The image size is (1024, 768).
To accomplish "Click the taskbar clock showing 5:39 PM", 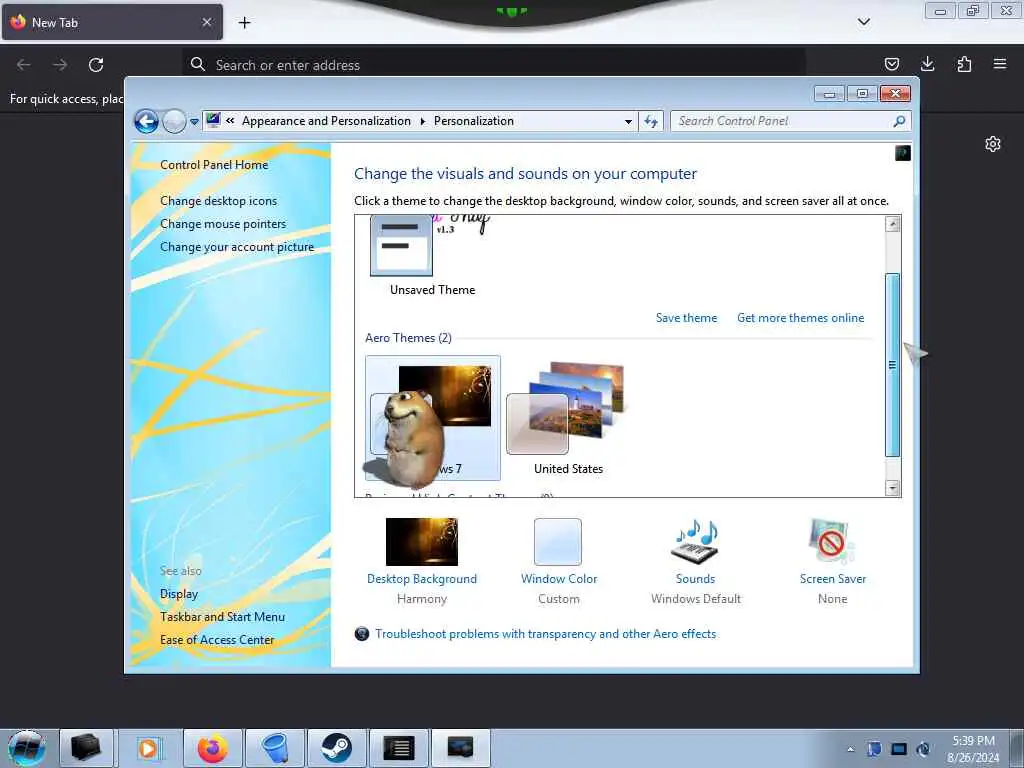I will tap(973, 748).
